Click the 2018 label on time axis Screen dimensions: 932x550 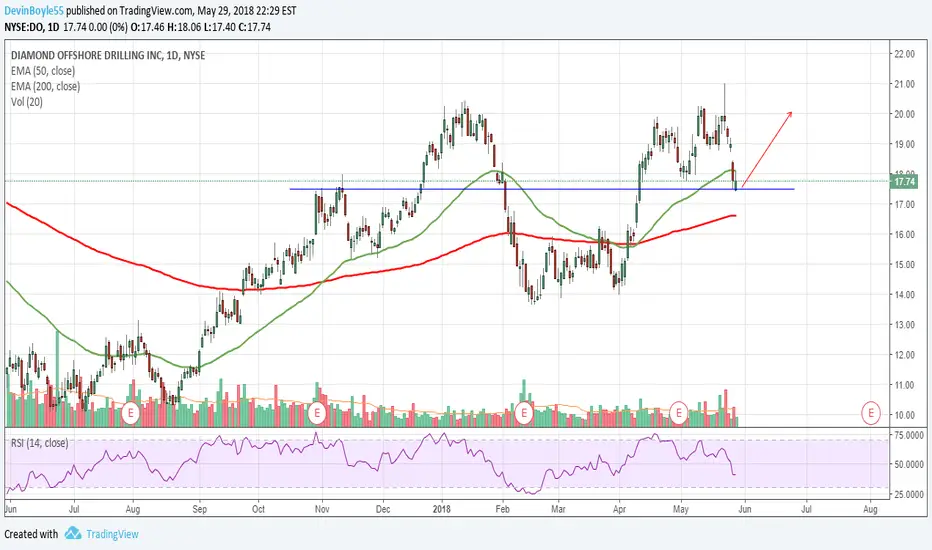click(x=442, y=510)
